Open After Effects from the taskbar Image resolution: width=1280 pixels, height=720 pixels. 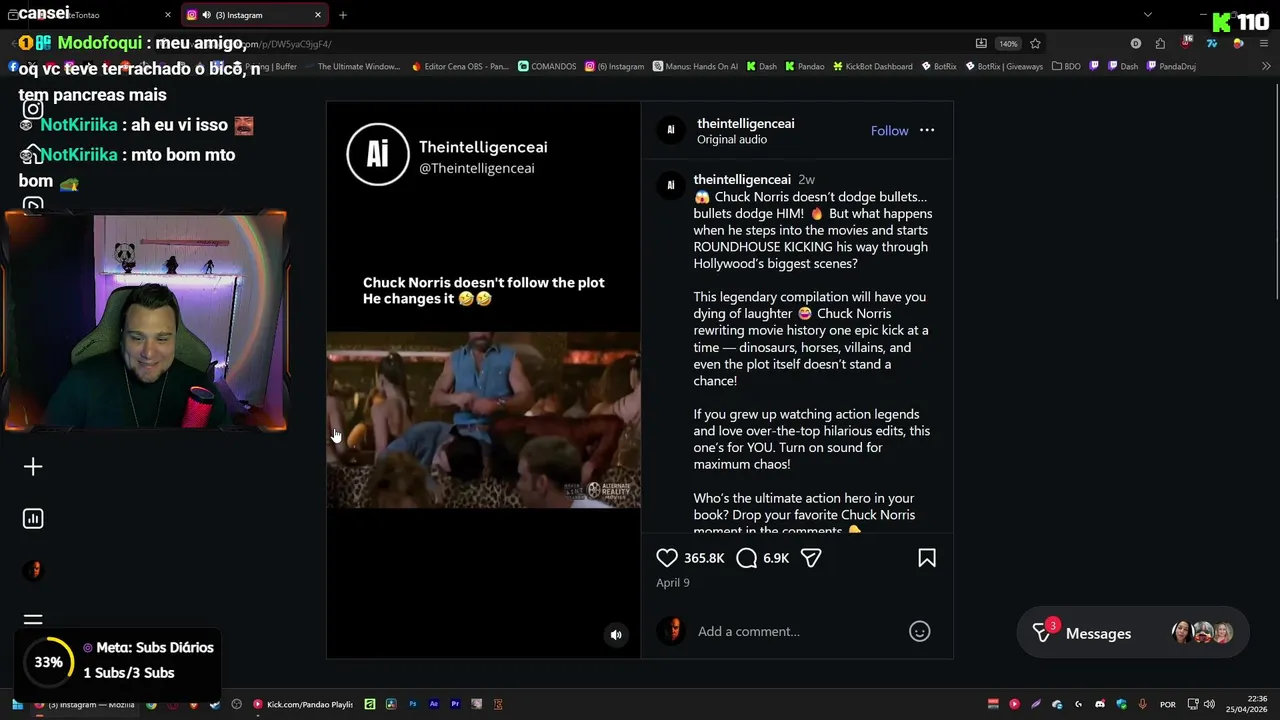pyautogui.click(x=434, y=704)
